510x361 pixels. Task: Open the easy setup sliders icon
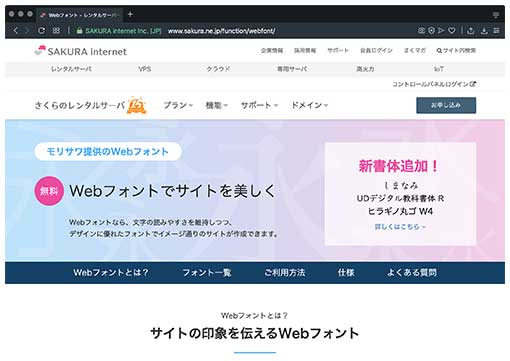click(x=496, y=31)
